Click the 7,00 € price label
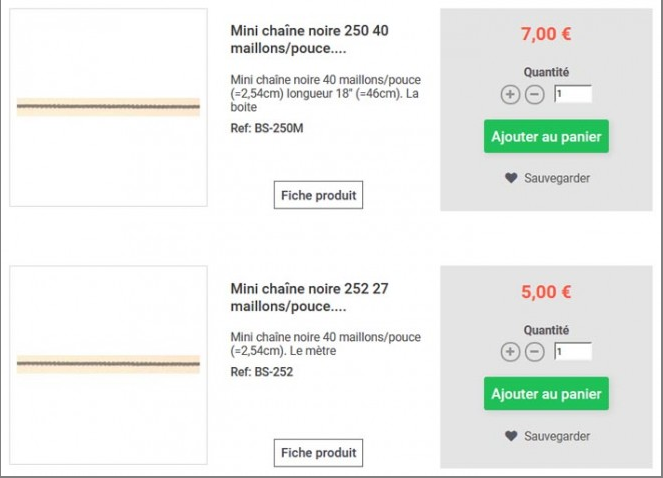This screenshot has width=663, height=478. (546, 34)
